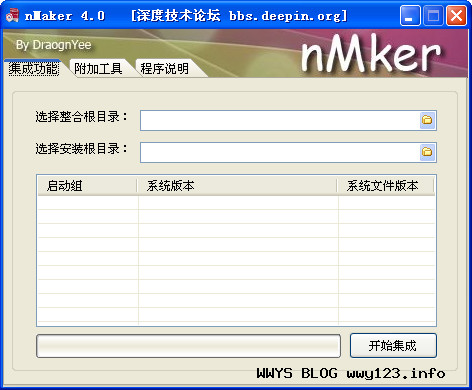The image size is (472, 390).
Task: Close the nMaker 4.0 window
Action: point(456,16)
